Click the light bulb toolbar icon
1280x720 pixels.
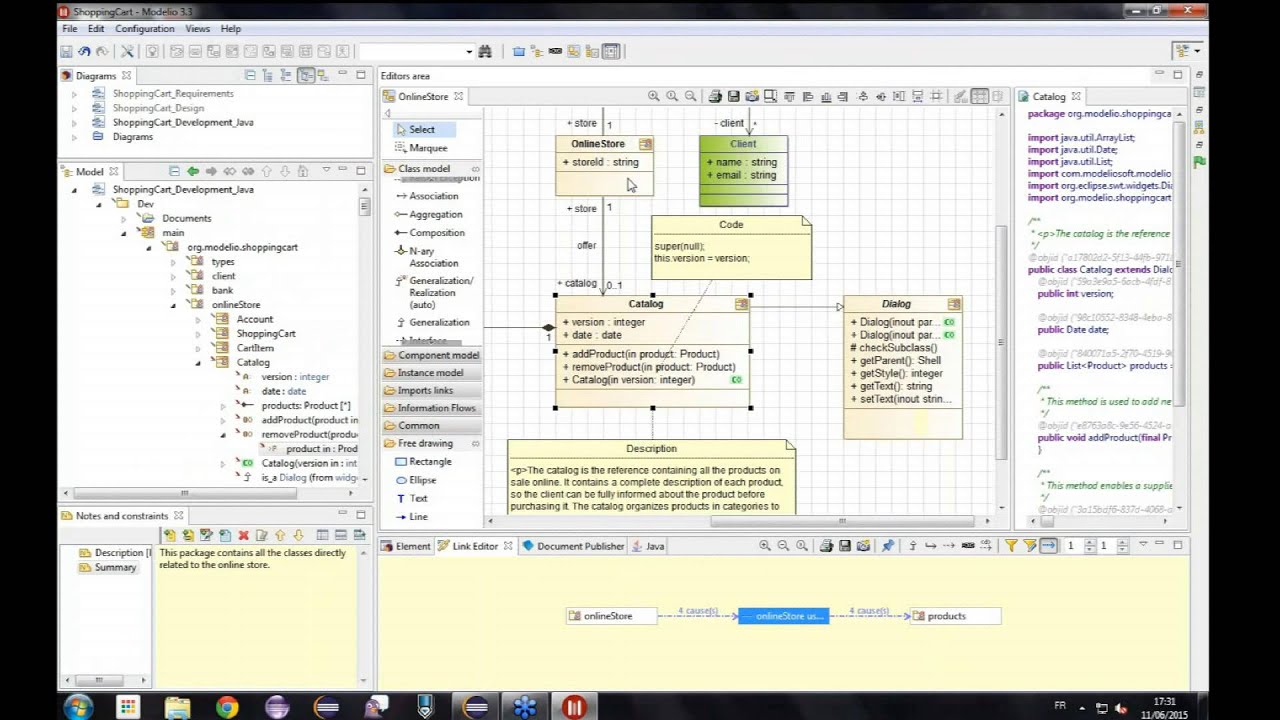pyautogui.click(x=152, y=51)
